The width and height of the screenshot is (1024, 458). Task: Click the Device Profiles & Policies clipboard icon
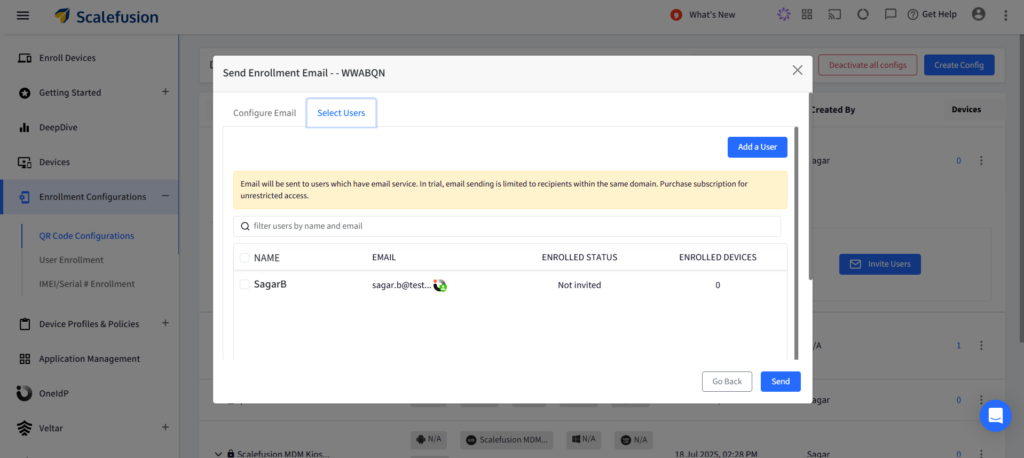coord(25,324)
